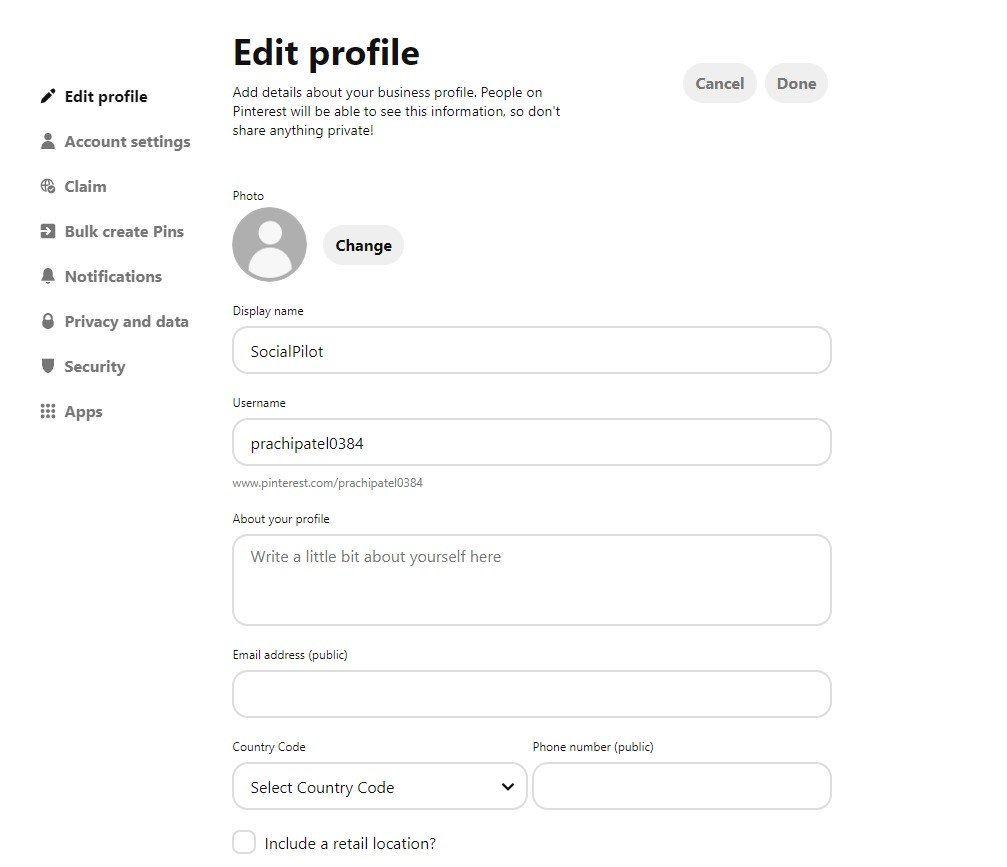
Task: Select the grid icon beside Apps
Action: coord(47,411)
